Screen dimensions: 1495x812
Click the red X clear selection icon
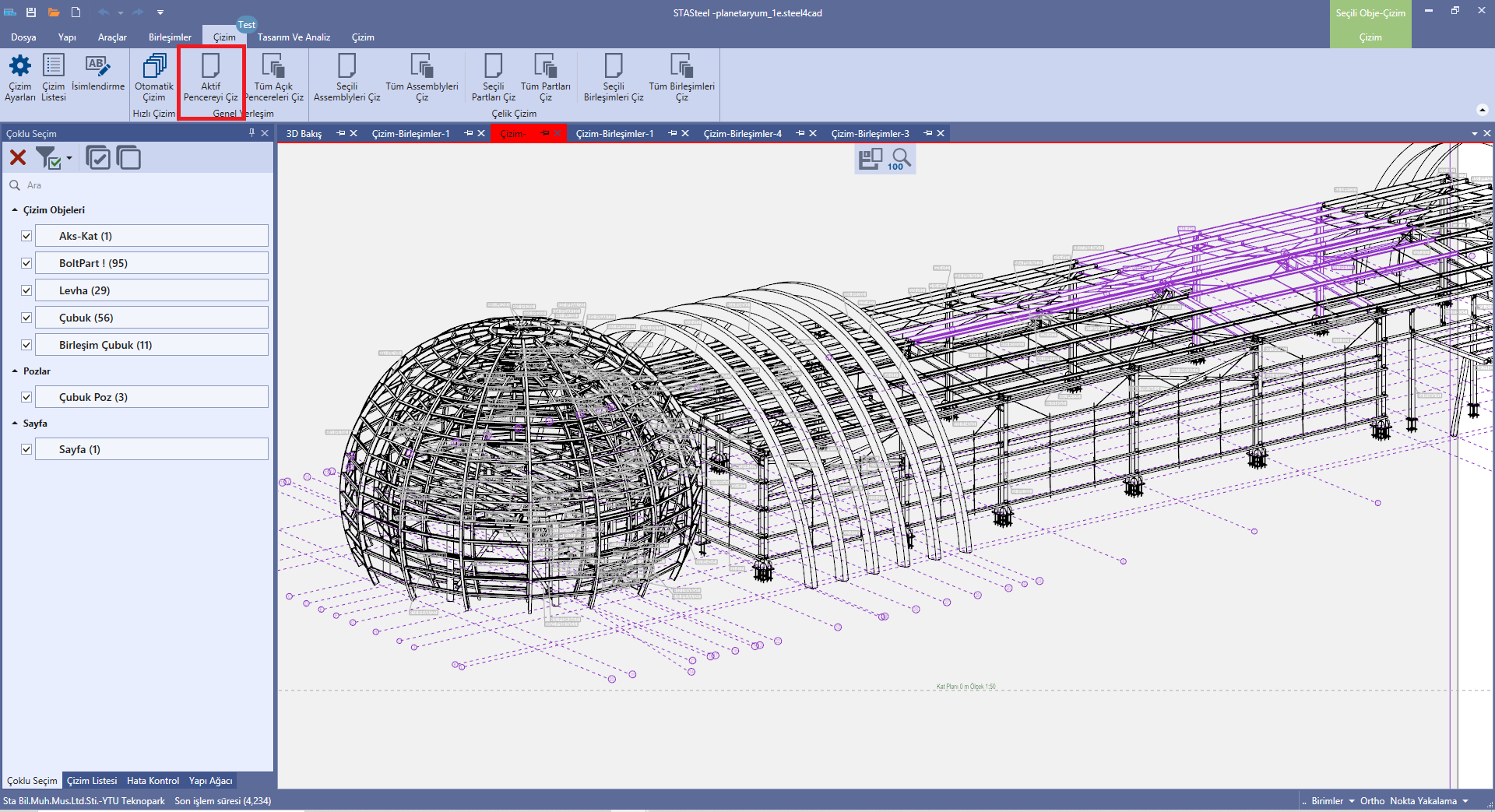[x=18, y=158]
